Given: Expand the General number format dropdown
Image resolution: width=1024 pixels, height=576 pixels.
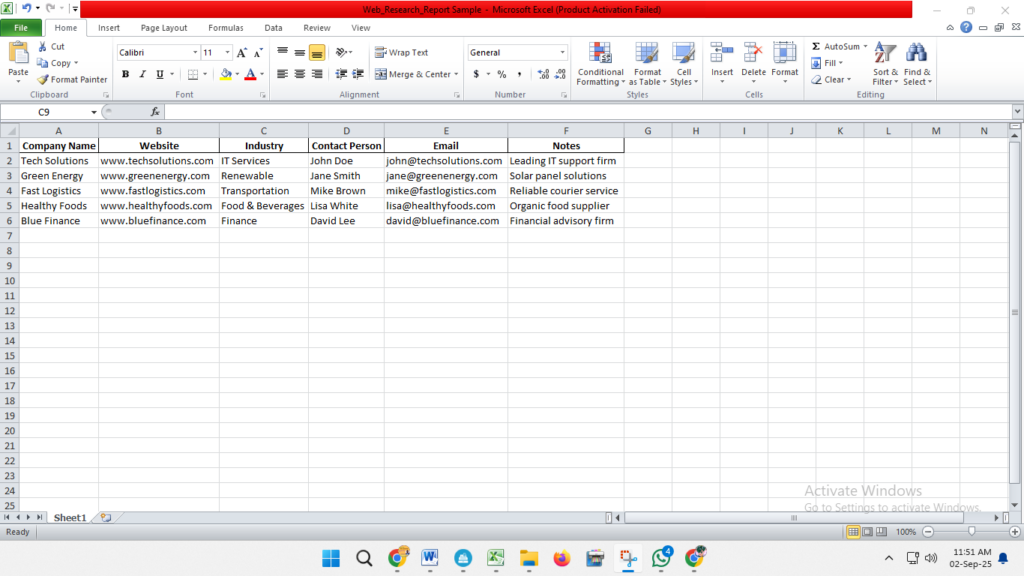Looking at the screenshot, I should 562,52.
